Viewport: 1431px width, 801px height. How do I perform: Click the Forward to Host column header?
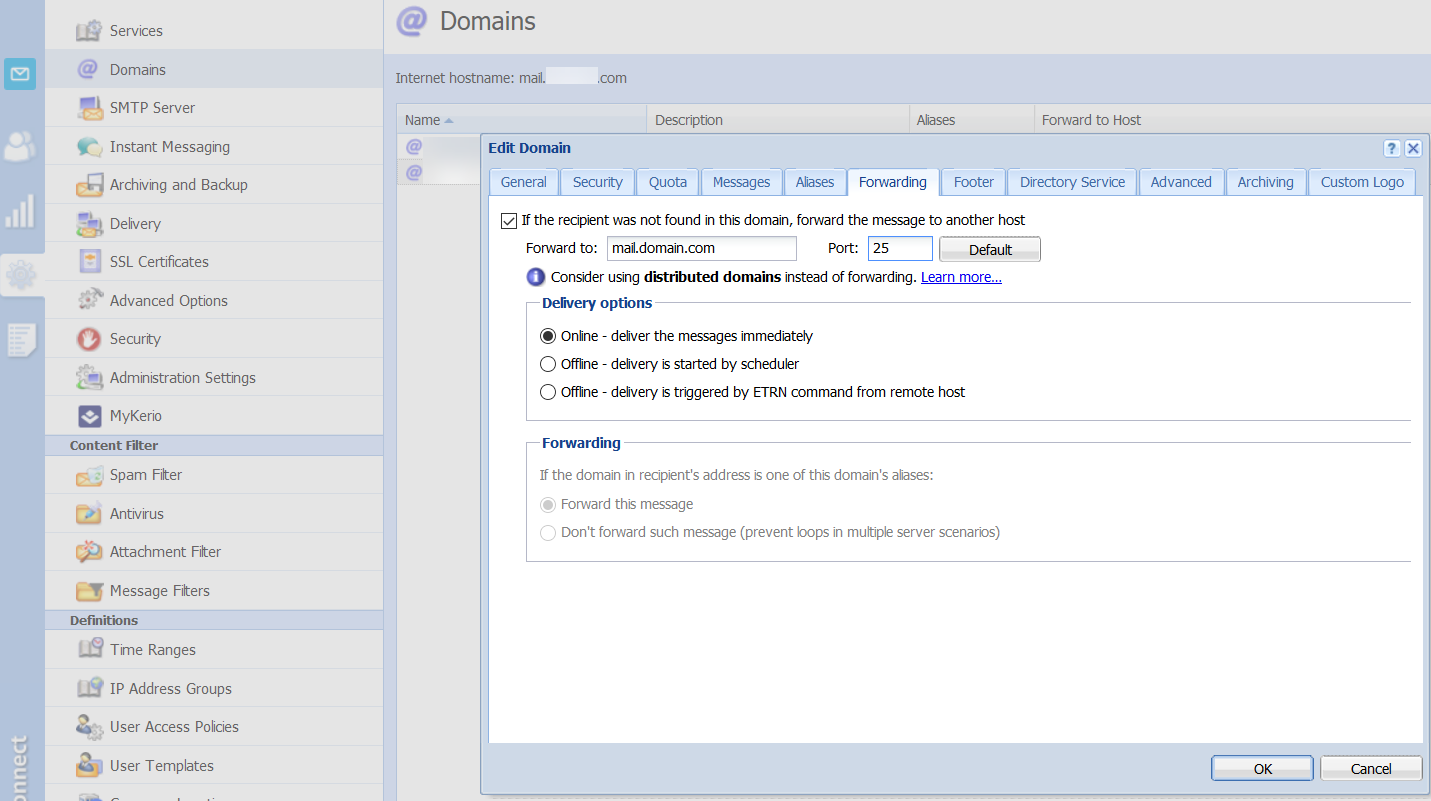(1233, 120)
